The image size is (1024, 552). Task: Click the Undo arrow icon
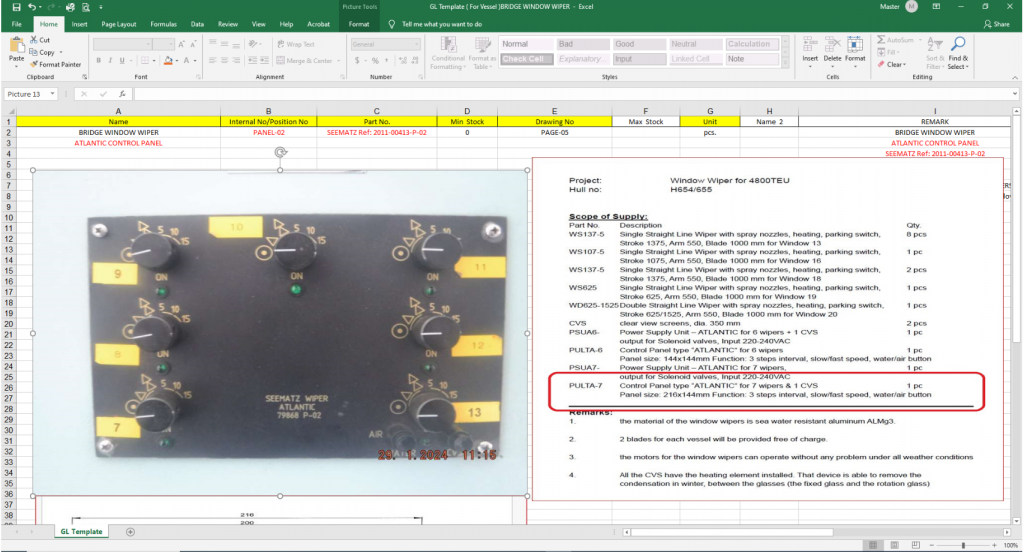pyautogui.click(x=31, y=7)
